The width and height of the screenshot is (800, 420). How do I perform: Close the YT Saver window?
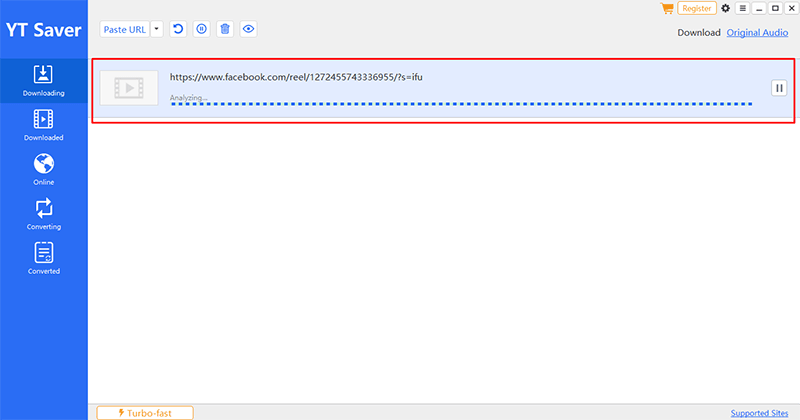click(791, 8)
